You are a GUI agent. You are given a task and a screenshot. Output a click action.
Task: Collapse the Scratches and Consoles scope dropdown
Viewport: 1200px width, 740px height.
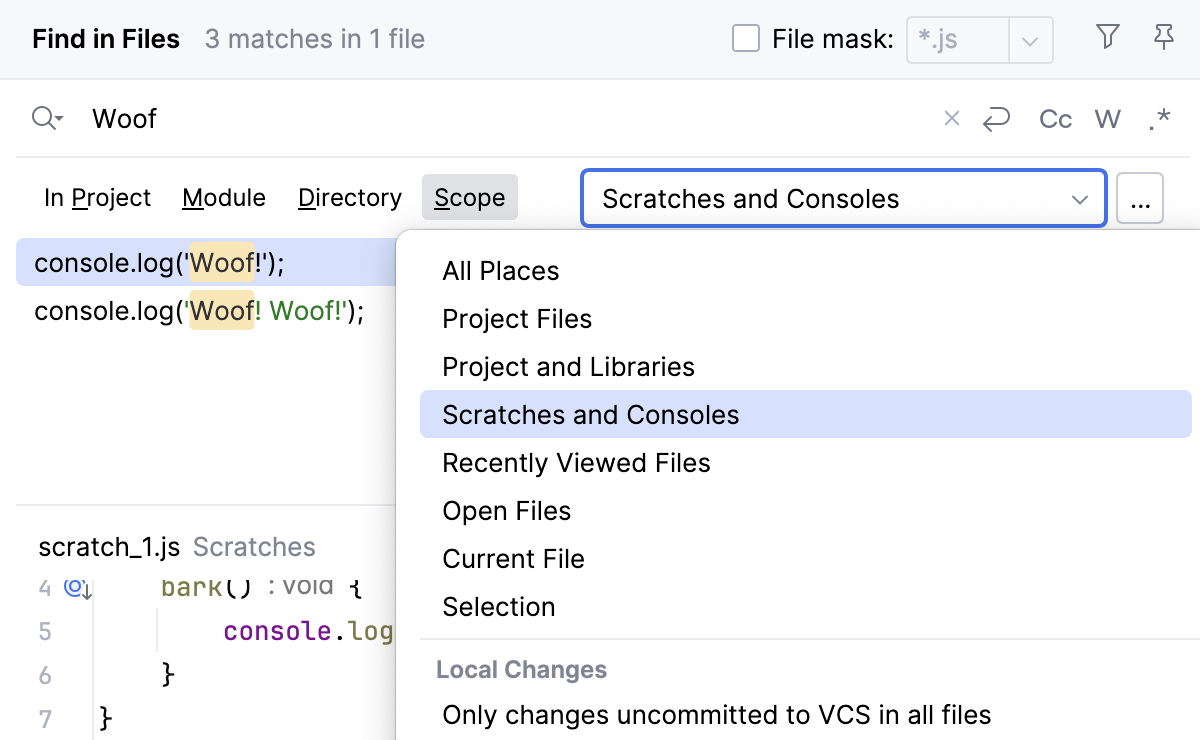point(1079,199)
